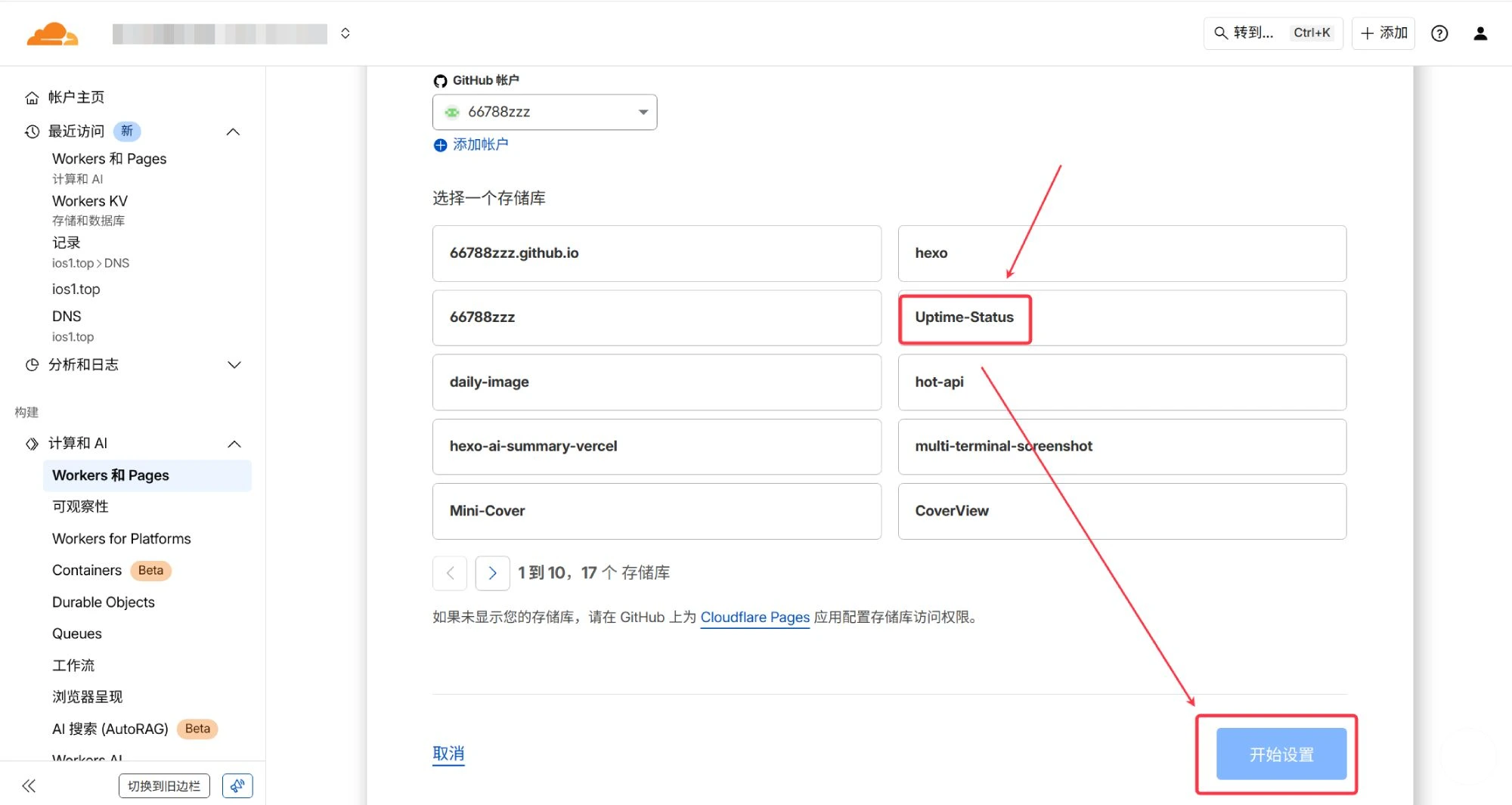Viewport: 1512px width, 805px height.
Task: Click the plus icon beside 添加帐户
Action: point(440,145)
